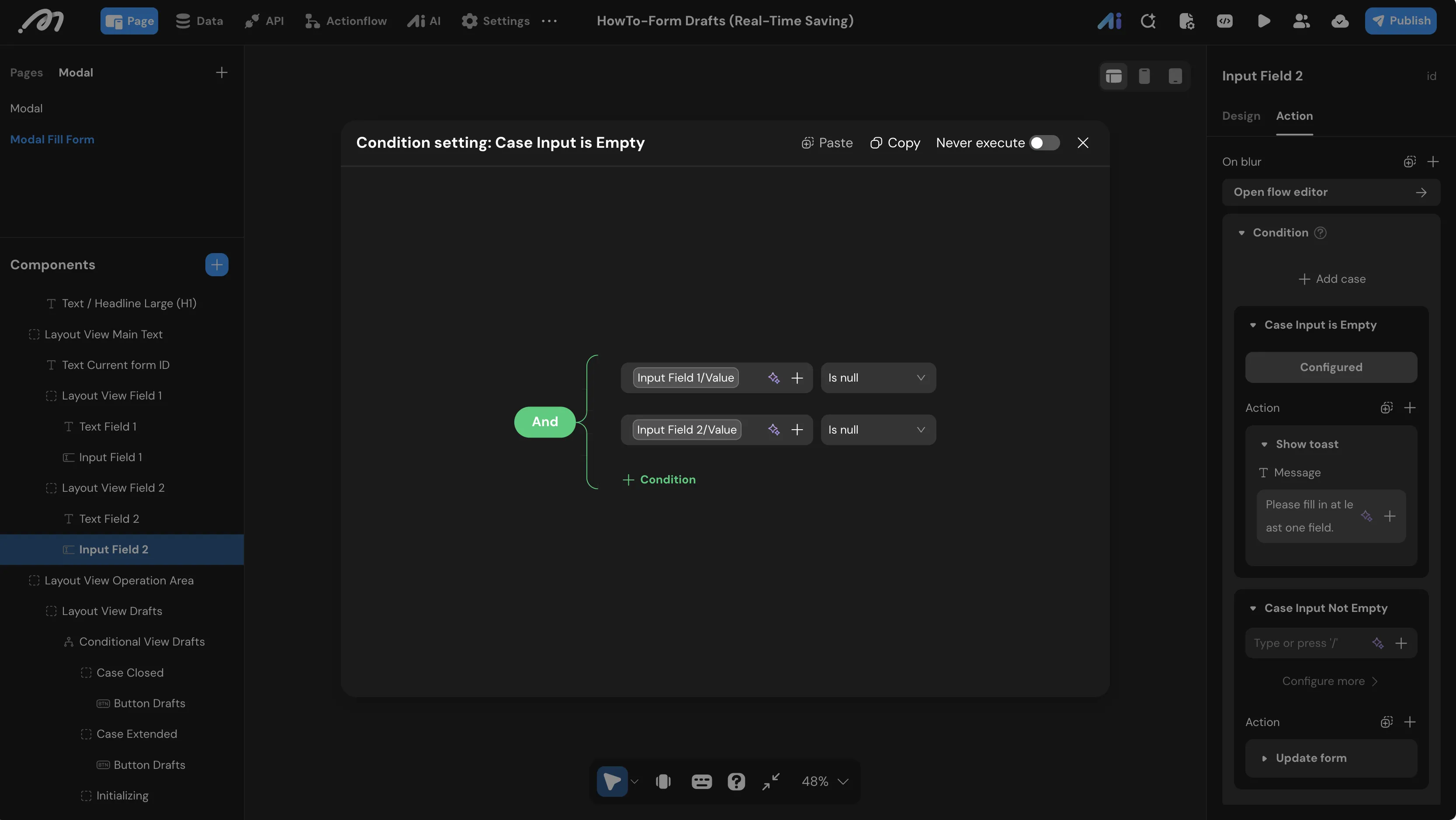This screenshot has width=1456, height=820.
Task: Click the collapse canvas arrows icon
Action: tap(771, 782)
